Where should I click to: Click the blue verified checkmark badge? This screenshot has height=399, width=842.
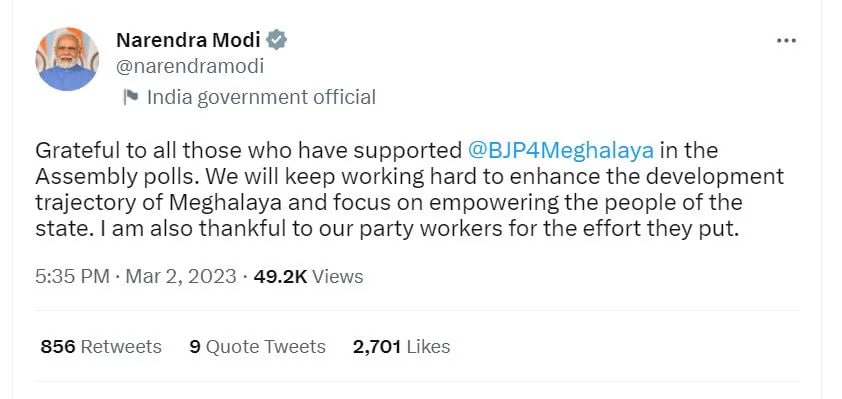(x=277, y=40)
